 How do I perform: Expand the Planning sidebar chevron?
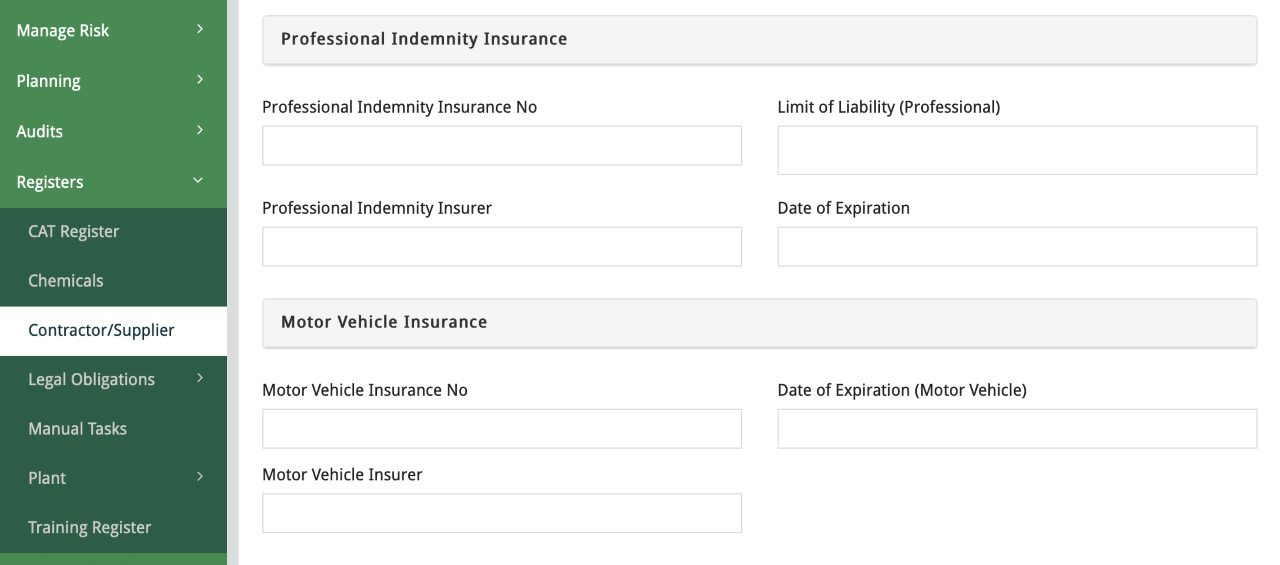(x=200, y=80)
